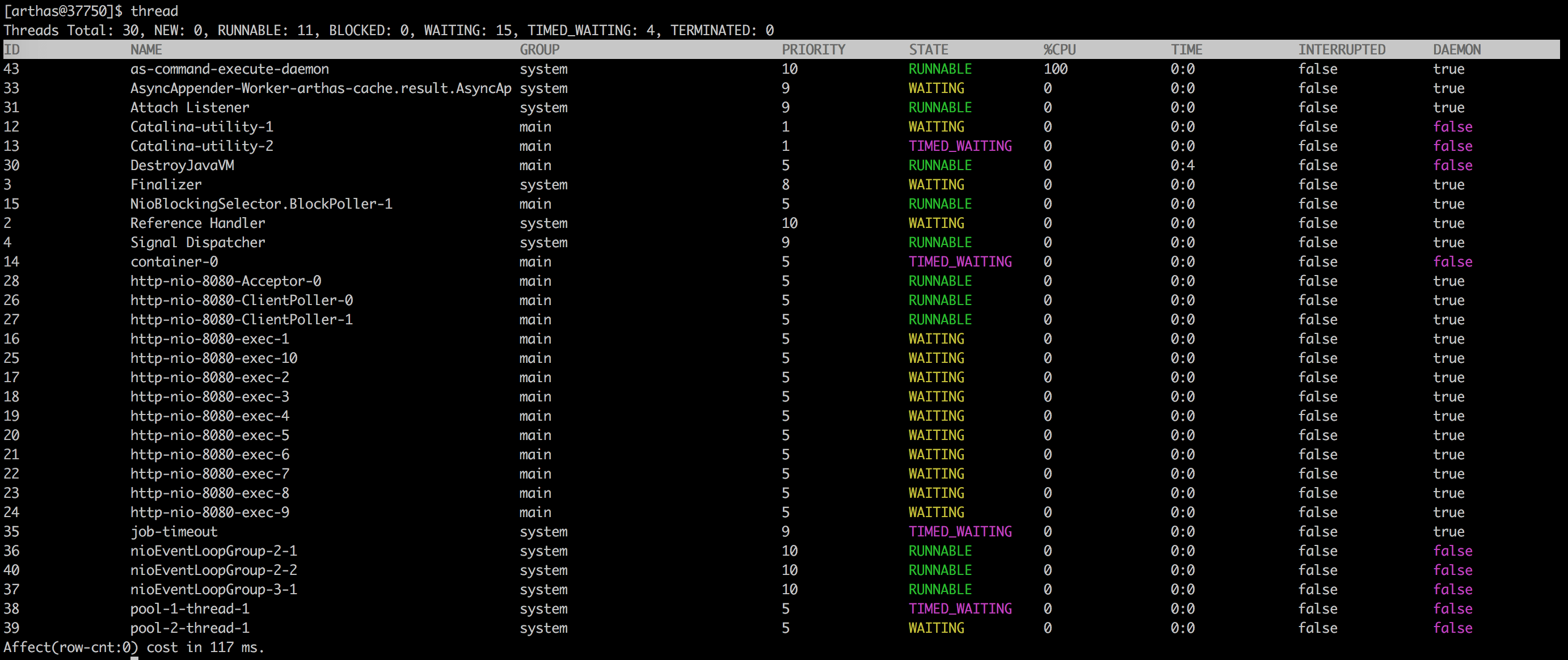Screen dimensions: 1568x660
Task: Click the STATE column header
Action: click(x=928, y=49)
